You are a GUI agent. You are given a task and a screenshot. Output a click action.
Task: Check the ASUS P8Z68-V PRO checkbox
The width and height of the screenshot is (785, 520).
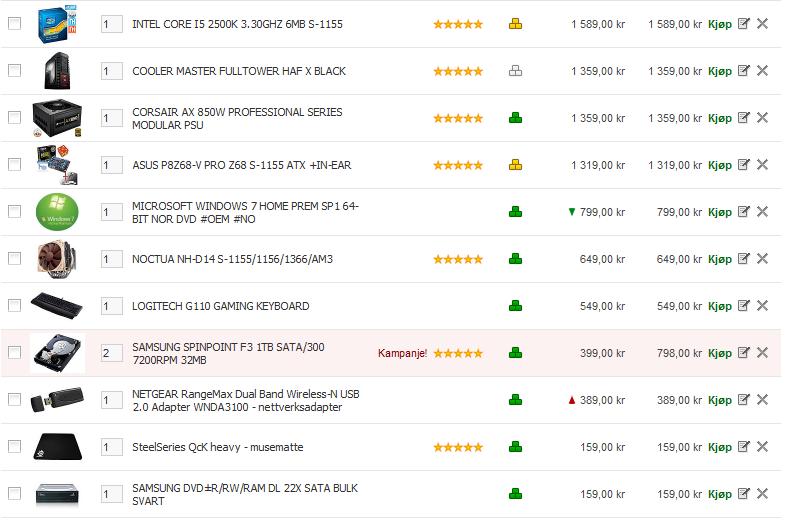click(x=15, y=165)
